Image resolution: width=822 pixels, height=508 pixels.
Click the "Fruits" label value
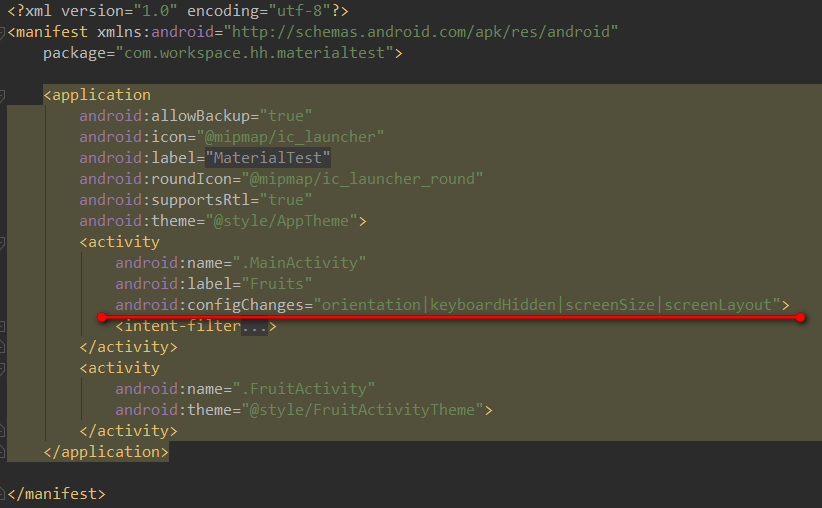click(277, 284)
